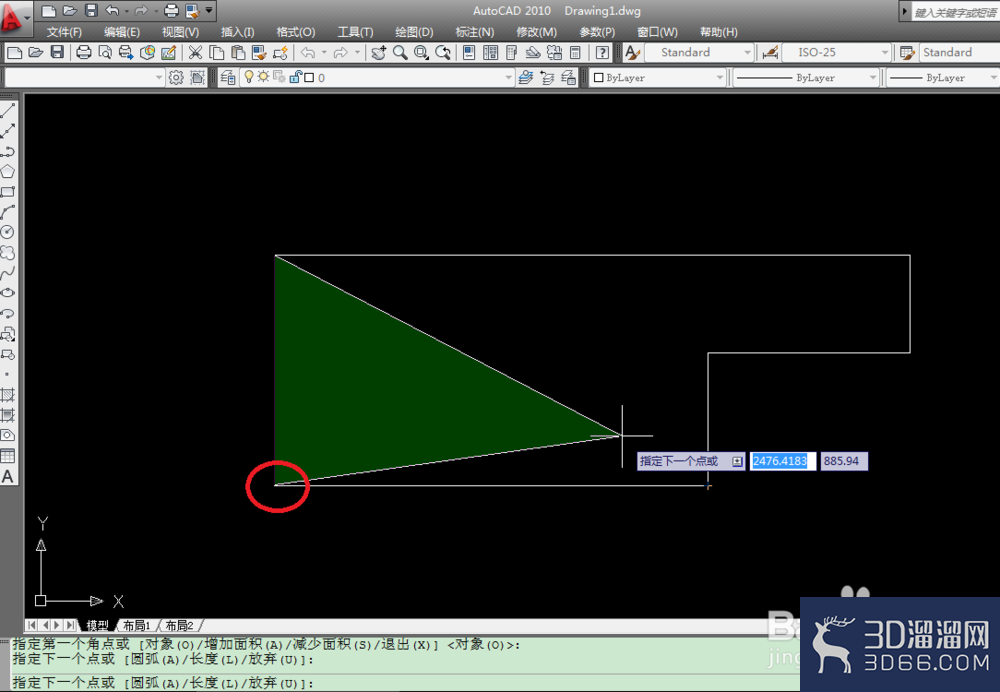Click the layer 0 color swatch
The width and height of the screenshot is (1000, 692).
(309, 78)
